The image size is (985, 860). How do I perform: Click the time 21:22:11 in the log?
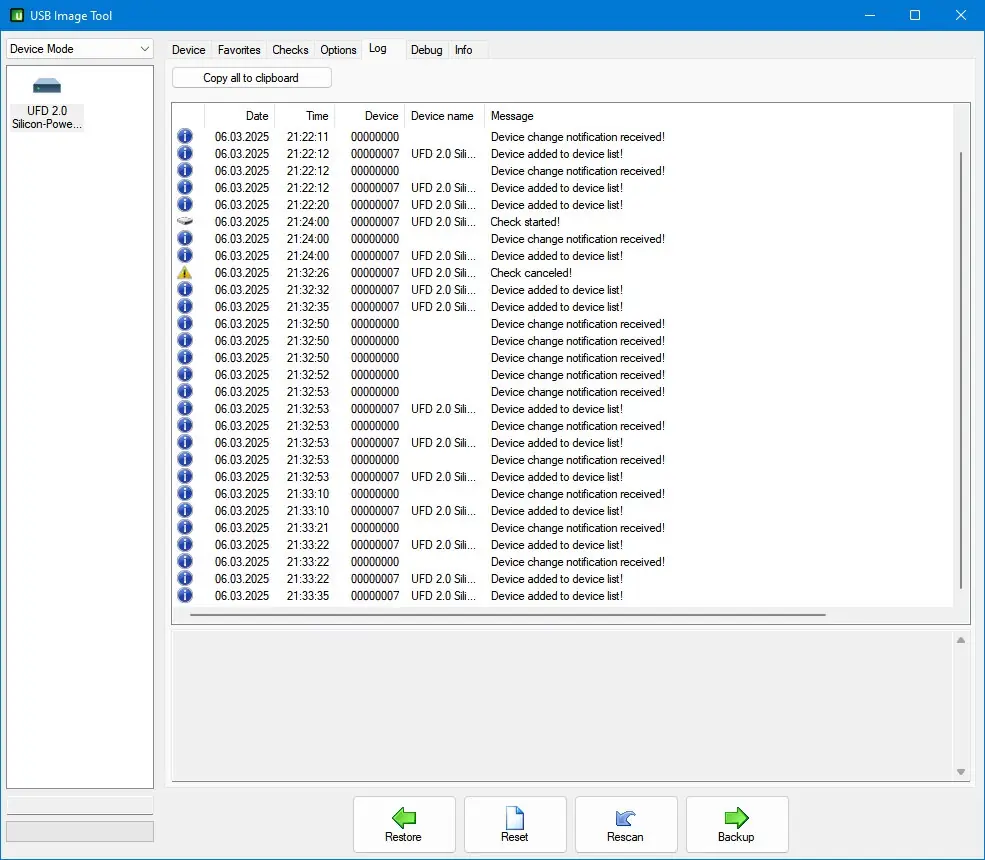pos(308,137)
